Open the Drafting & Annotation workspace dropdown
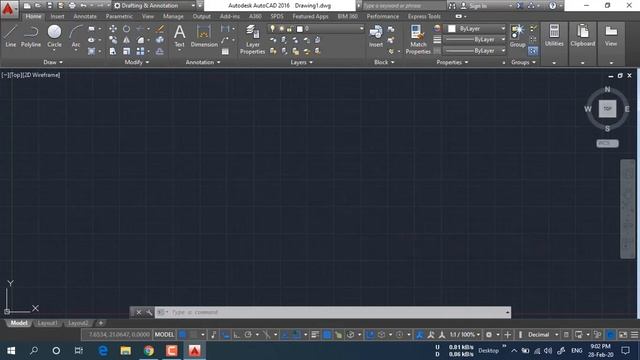The width and height of the screenshot is (640, 360). 154,6
